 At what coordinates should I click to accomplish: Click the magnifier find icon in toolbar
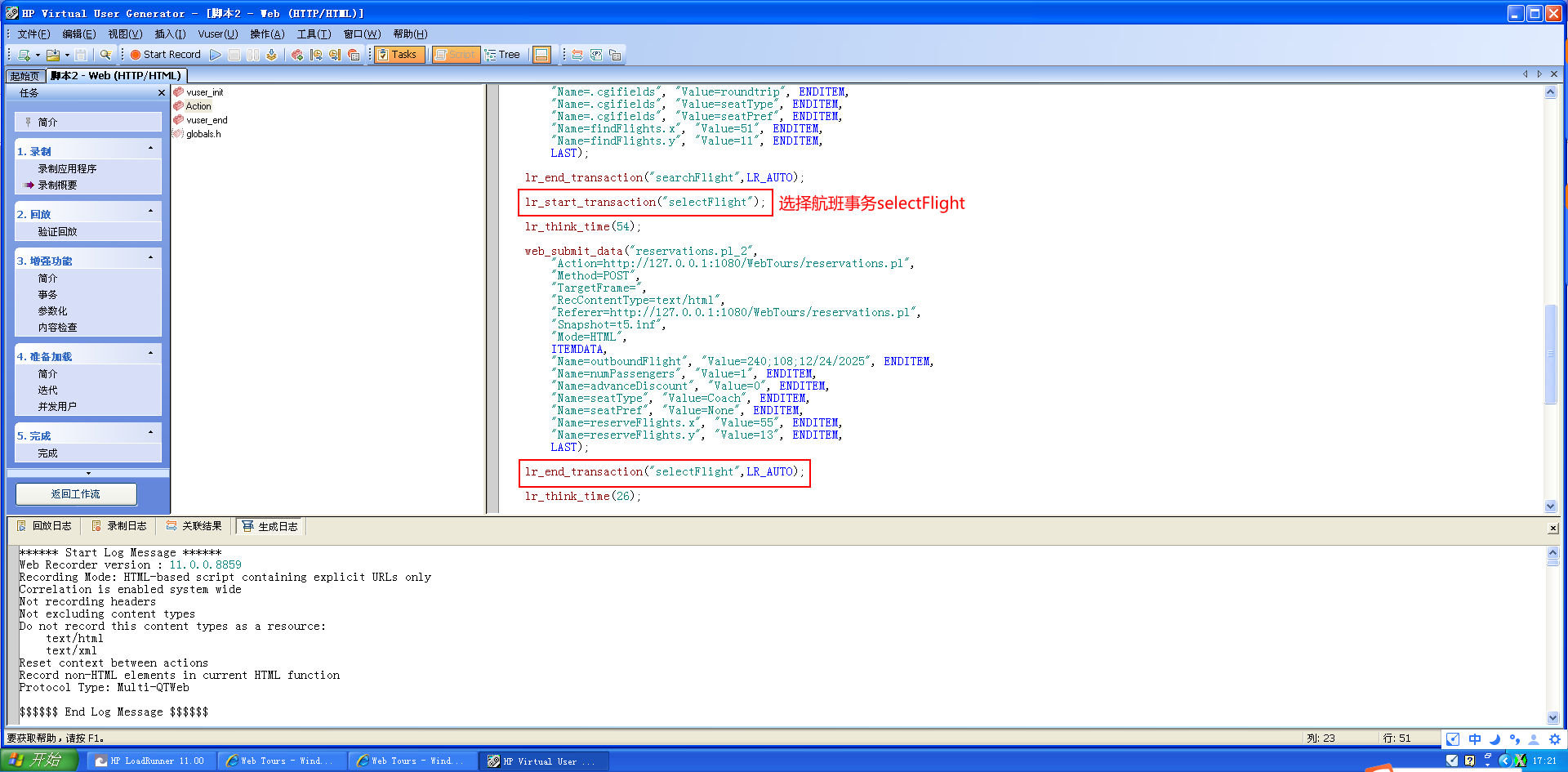pyautogui.click(x=105, y=55)
